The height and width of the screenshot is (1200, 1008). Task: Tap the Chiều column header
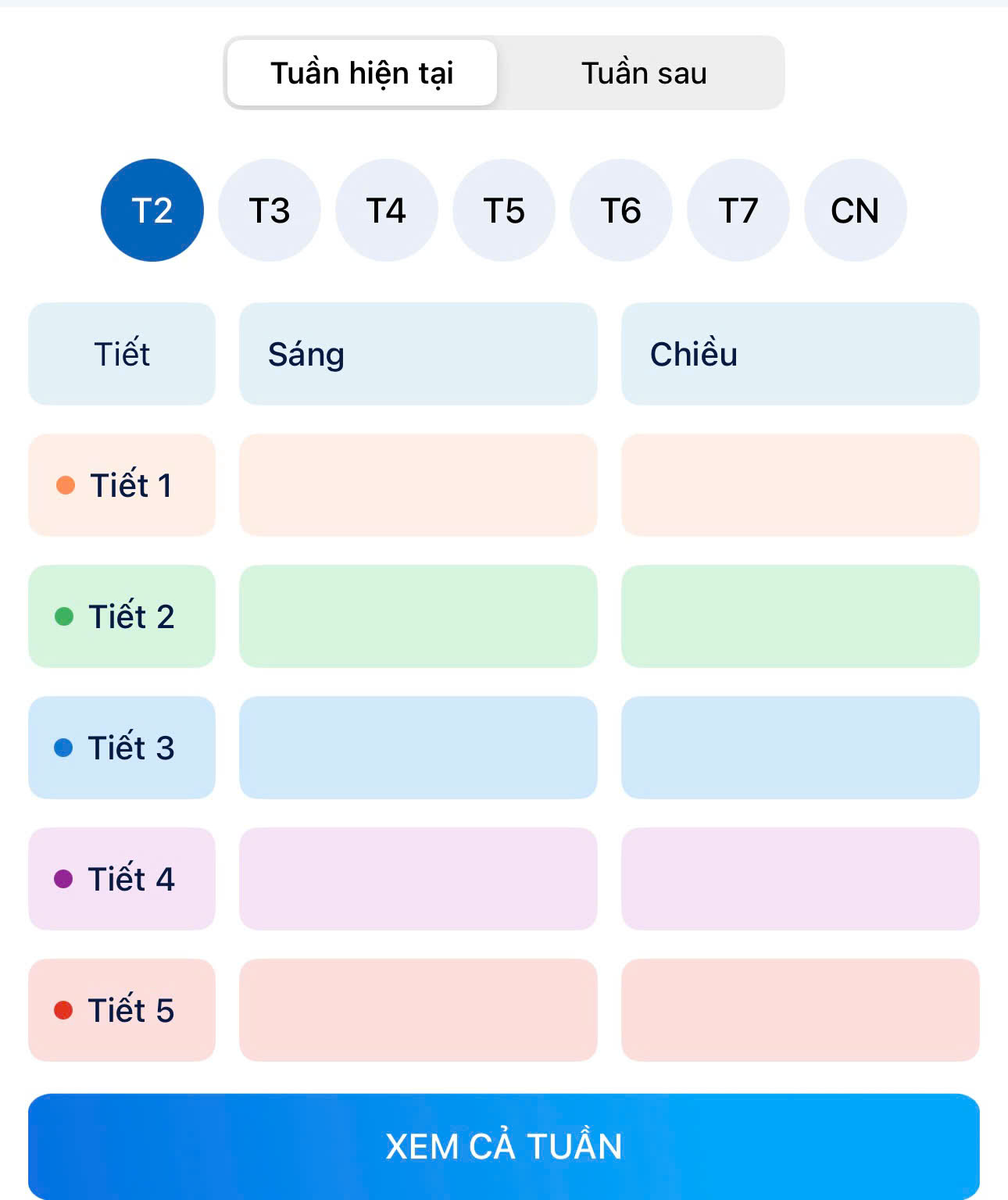tap(800, 354)
